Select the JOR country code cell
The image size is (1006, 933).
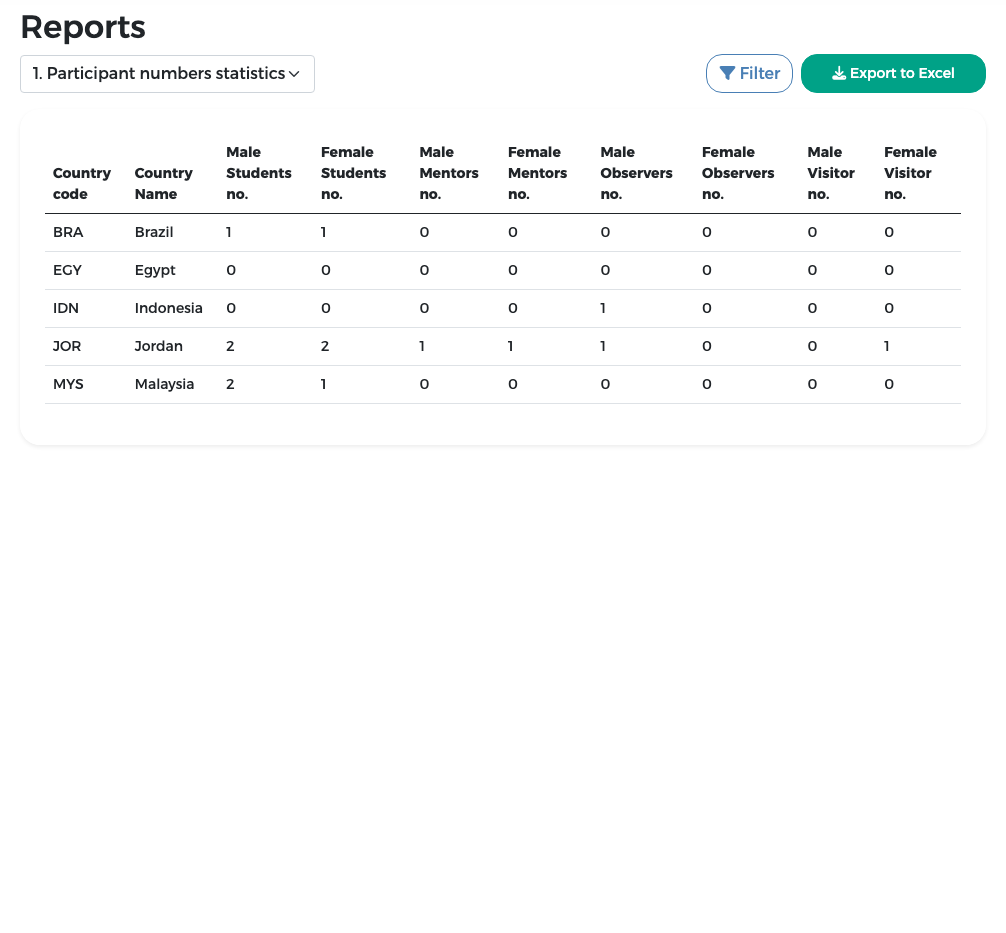[x=67, y=346]
